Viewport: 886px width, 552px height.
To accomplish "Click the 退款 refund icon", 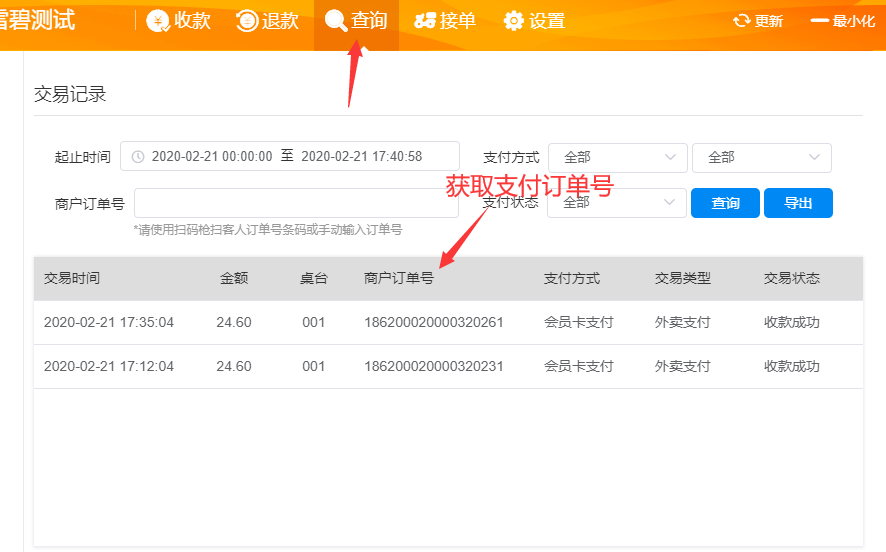I will pos(247,21).
